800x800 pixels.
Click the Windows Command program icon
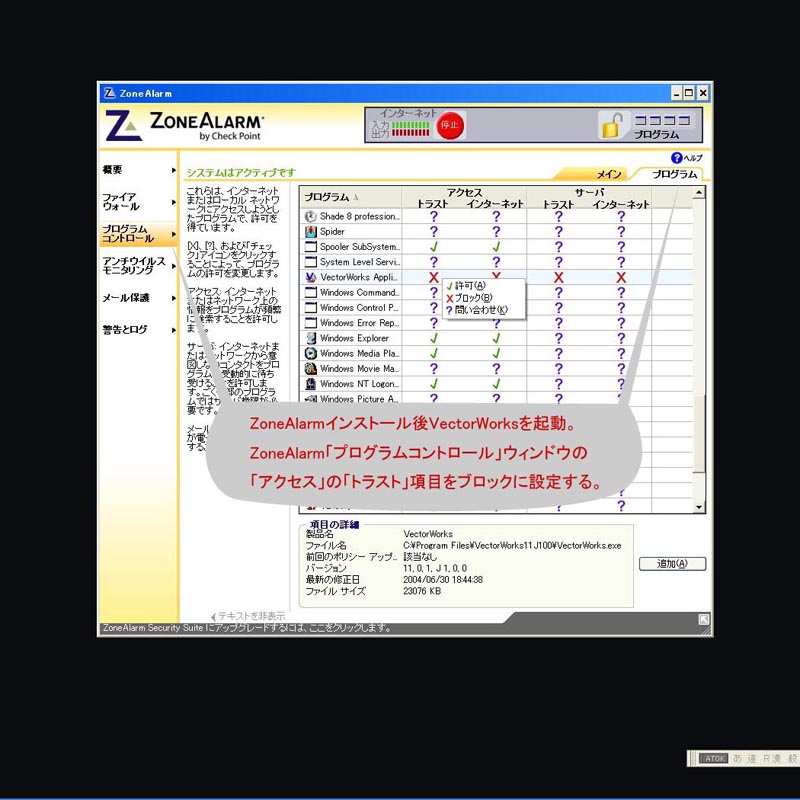coord(310,292)
